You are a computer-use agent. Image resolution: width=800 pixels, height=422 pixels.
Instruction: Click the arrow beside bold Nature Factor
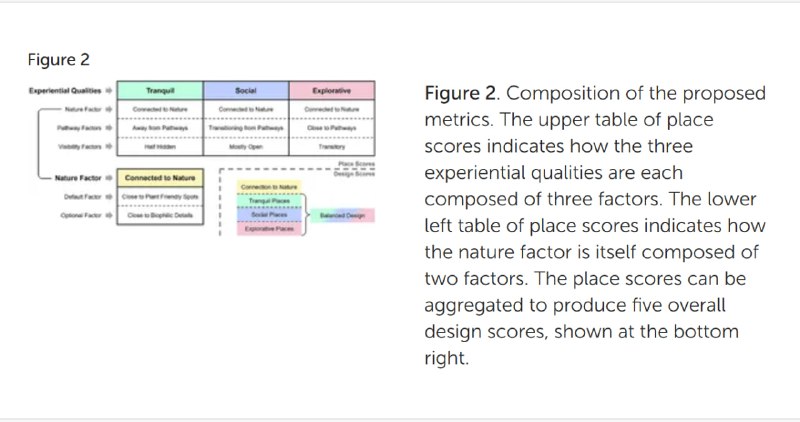click(x=109, y=178)
